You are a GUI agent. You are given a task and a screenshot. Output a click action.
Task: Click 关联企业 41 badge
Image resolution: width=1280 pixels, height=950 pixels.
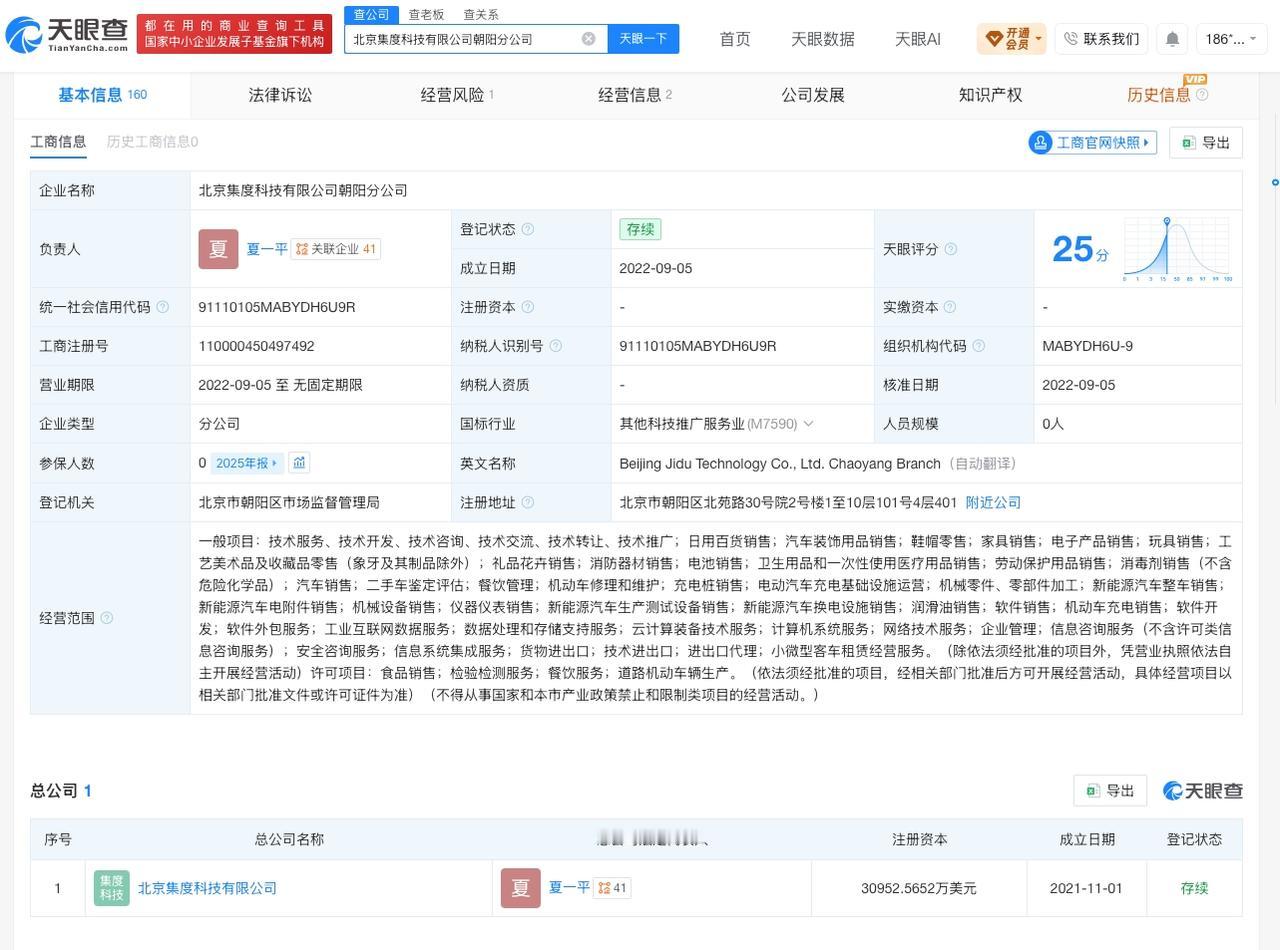tap(336, 249)
